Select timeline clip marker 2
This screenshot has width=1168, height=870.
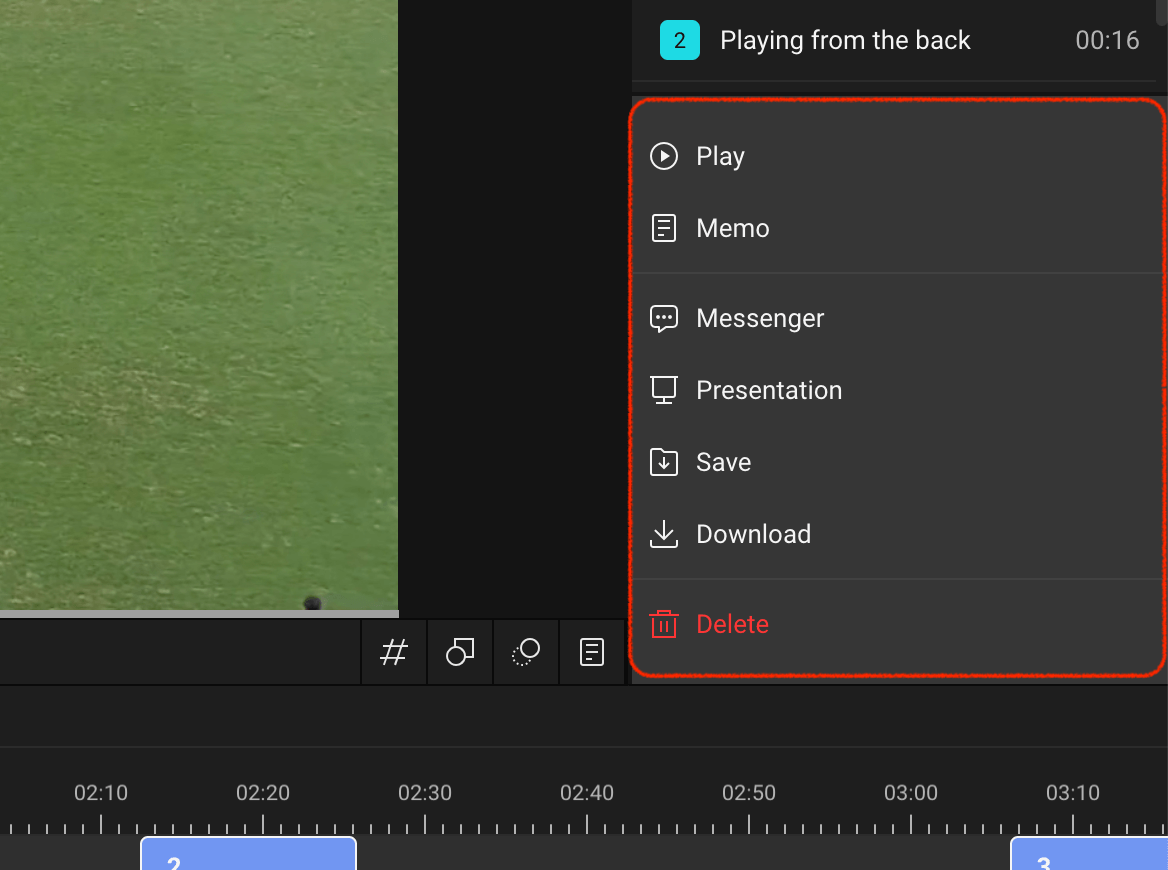pos(249,854)
